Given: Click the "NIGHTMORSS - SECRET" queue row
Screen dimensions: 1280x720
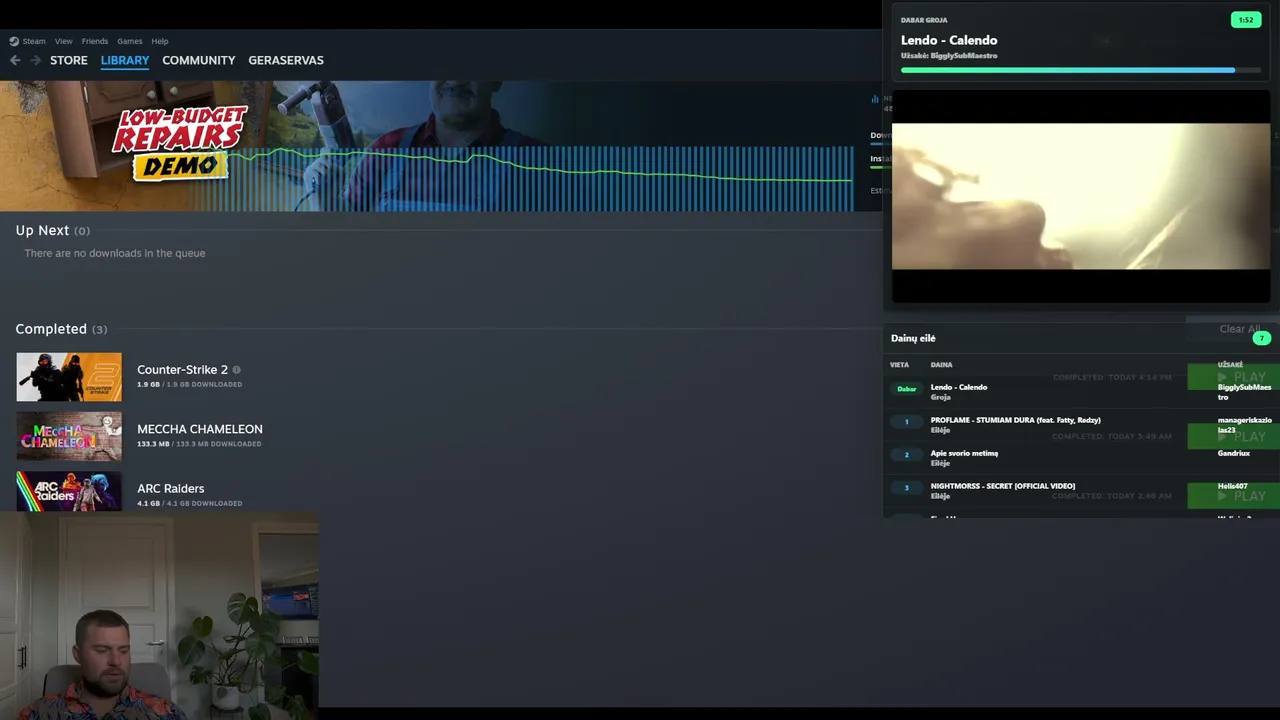Looking at the screenshot, I should click(1081, 490).
